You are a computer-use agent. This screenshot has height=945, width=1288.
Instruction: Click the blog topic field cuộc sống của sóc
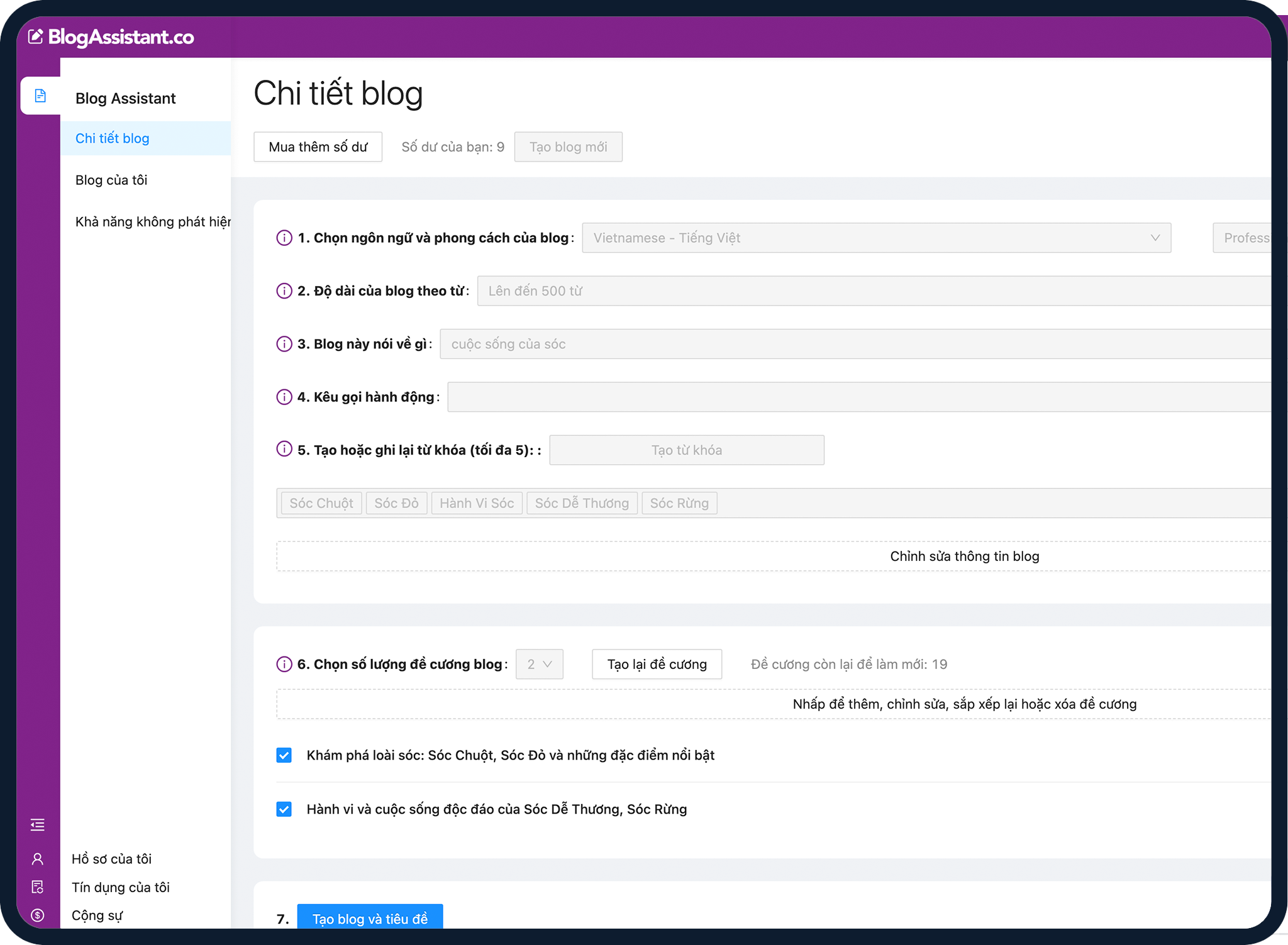(x=856, y=344)
